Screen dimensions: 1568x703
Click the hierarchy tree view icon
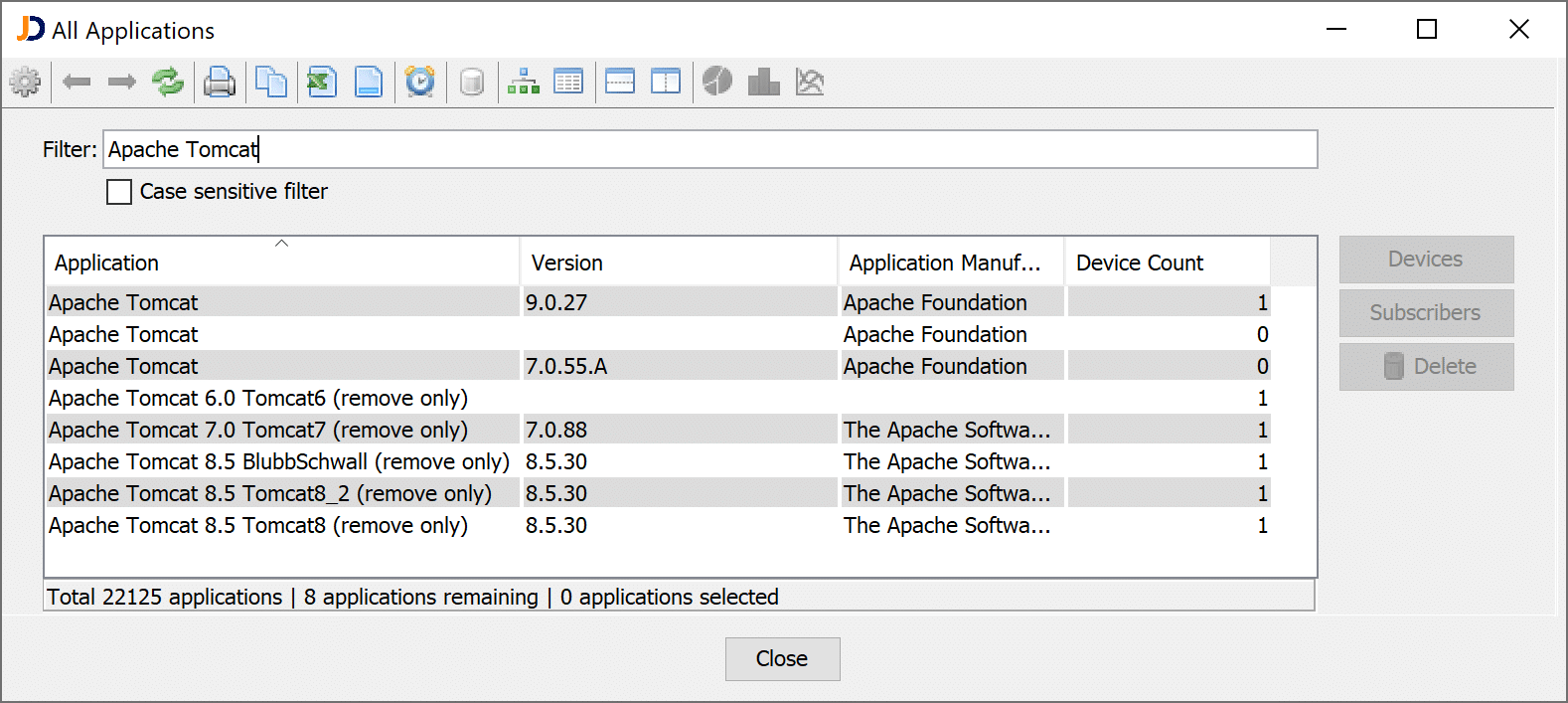[524, 82]
